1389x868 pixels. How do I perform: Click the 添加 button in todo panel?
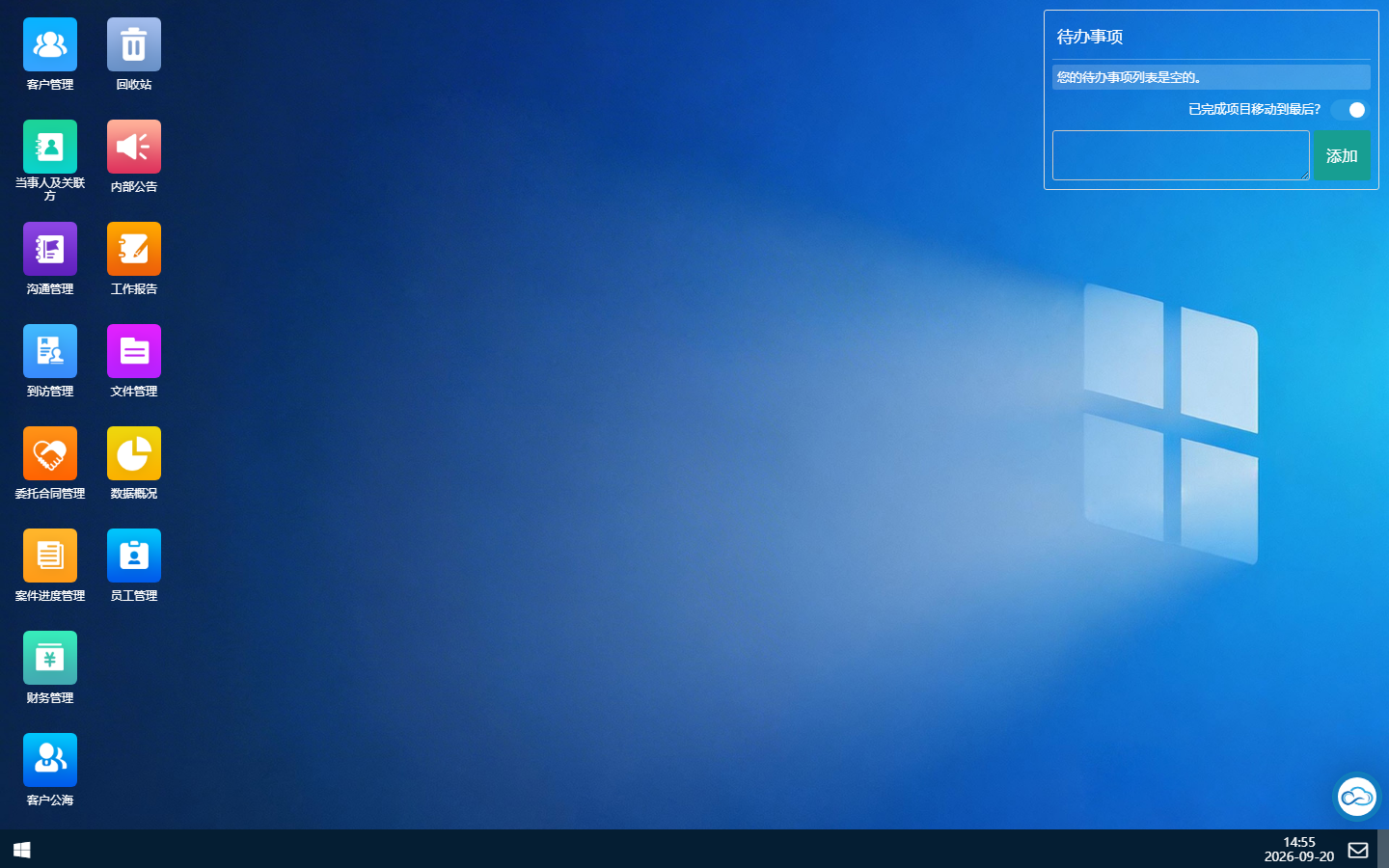click(1342, 155)
